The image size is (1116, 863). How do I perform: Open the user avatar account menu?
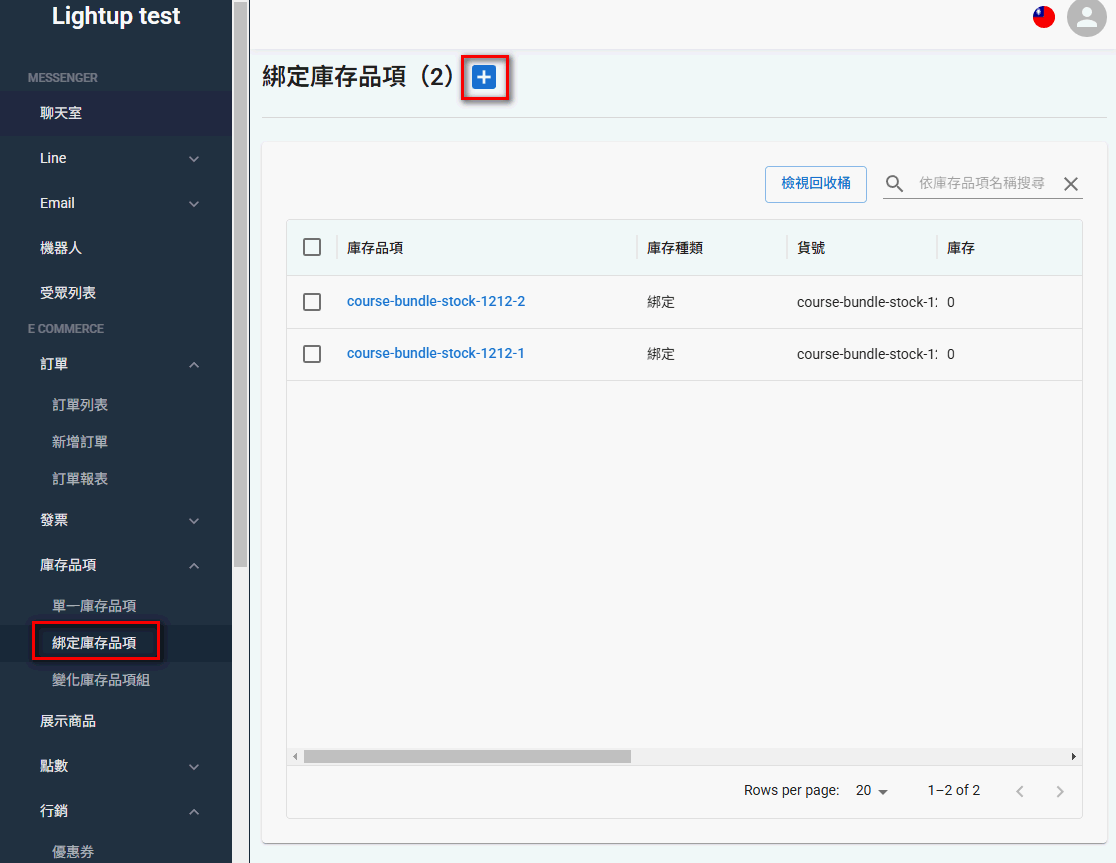tap(1086, 17)
